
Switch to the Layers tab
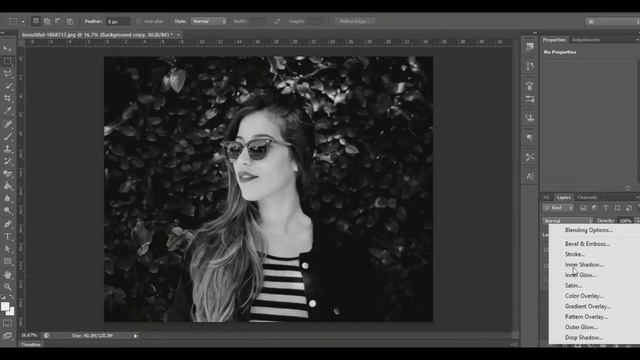click(564, 198)
